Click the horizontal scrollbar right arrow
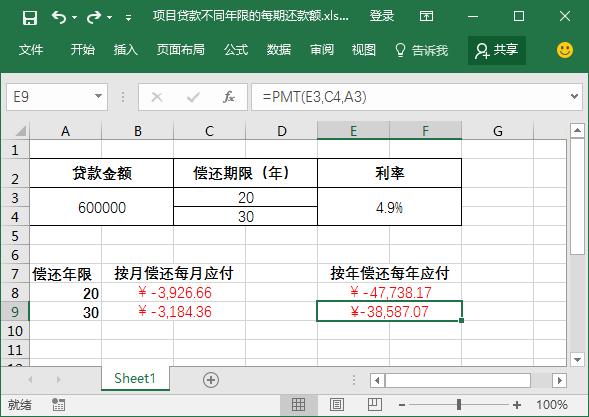Screen dimensions: 589x417 (559, 381)
